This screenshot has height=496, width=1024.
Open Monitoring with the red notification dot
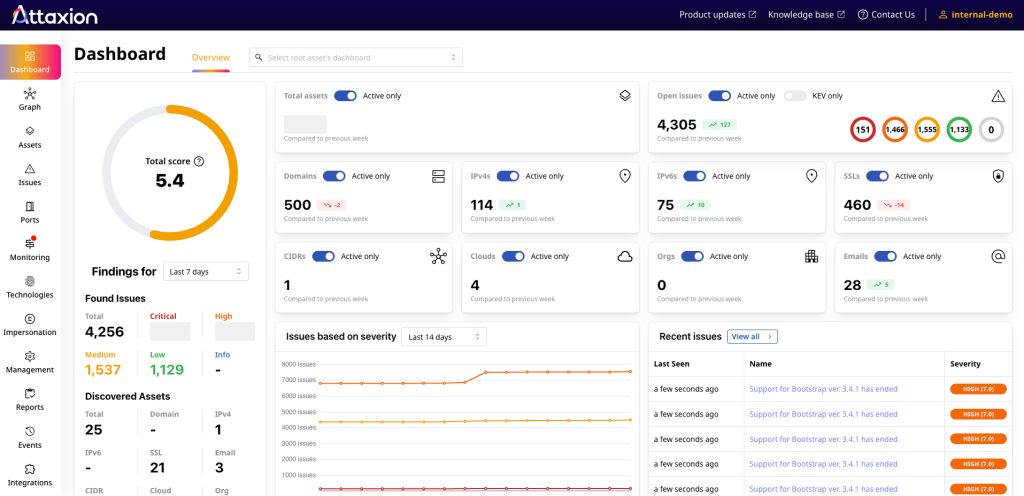(30, 249)
